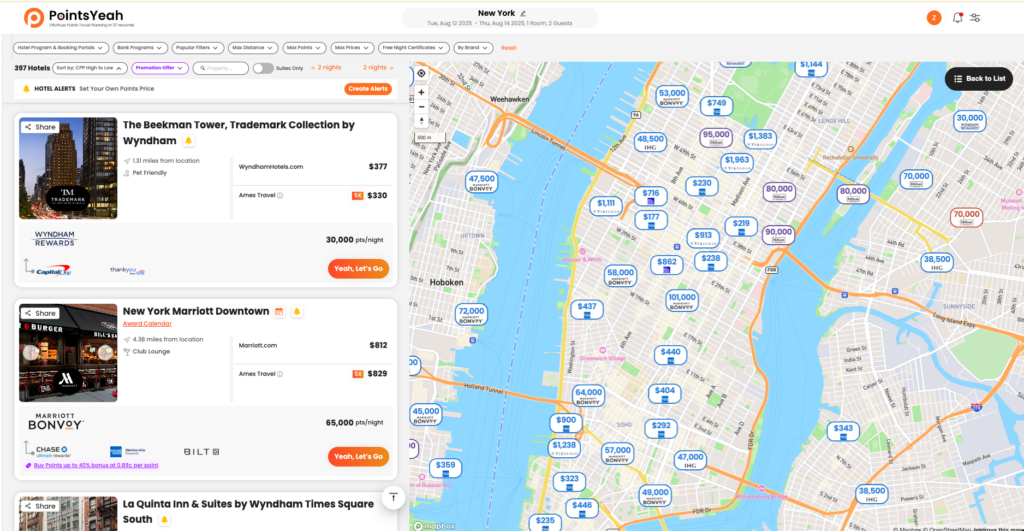Click the date and guests search bar
The width and height of the screenshot is (1024, 531).
point(500,18)
